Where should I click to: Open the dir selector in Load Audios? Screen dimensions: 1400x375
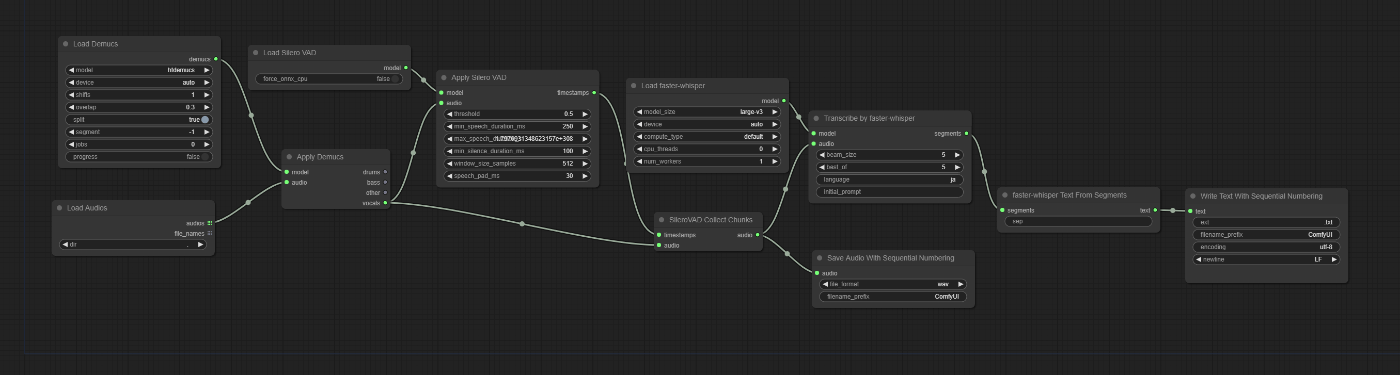pos(133,244)
